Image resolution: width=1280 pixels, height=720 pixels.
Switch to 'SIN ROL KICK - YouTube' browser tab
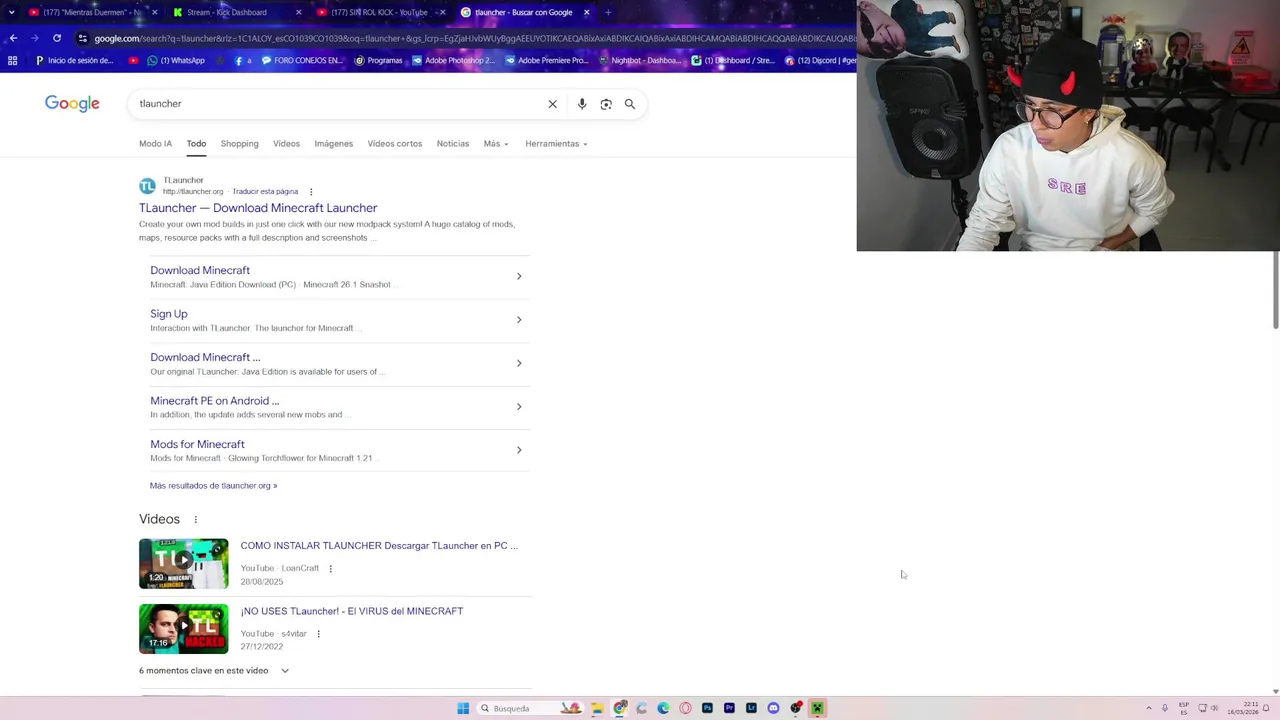(379, 12)
